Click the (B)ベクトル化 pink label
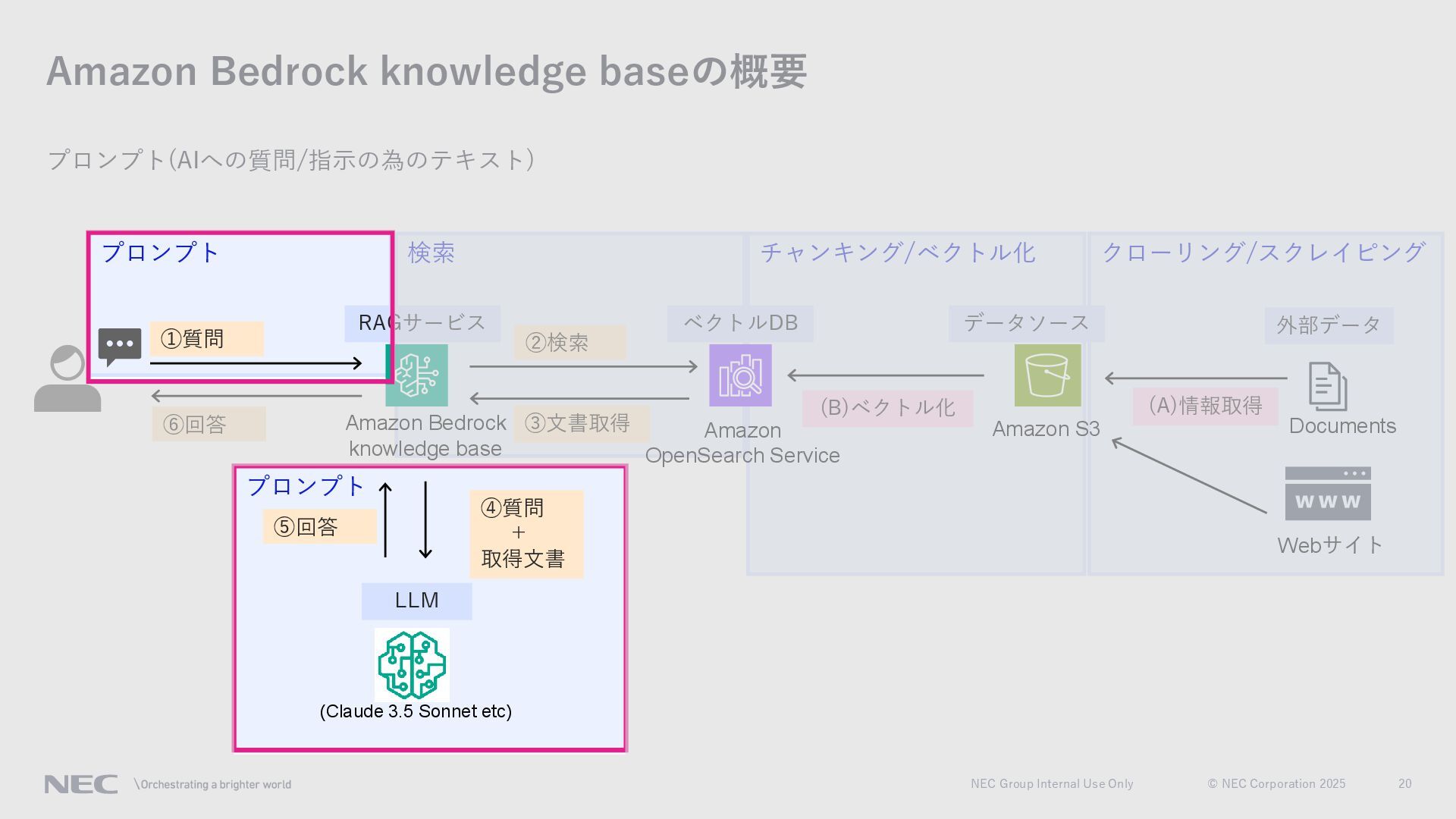The width and height of the screenshot is (1456, 819). coord(887,408)
